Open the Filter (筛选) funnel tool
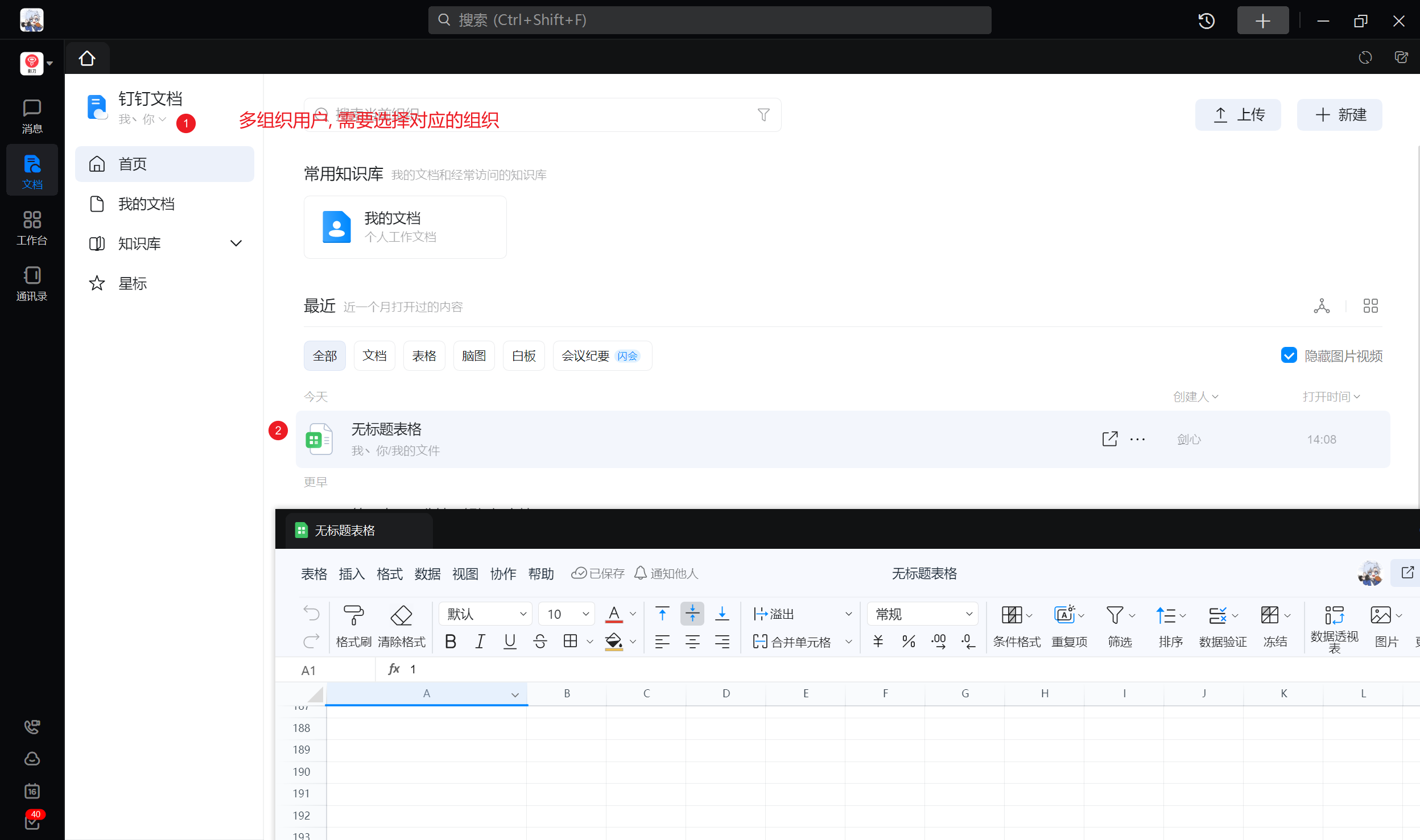 (1114, 615)
